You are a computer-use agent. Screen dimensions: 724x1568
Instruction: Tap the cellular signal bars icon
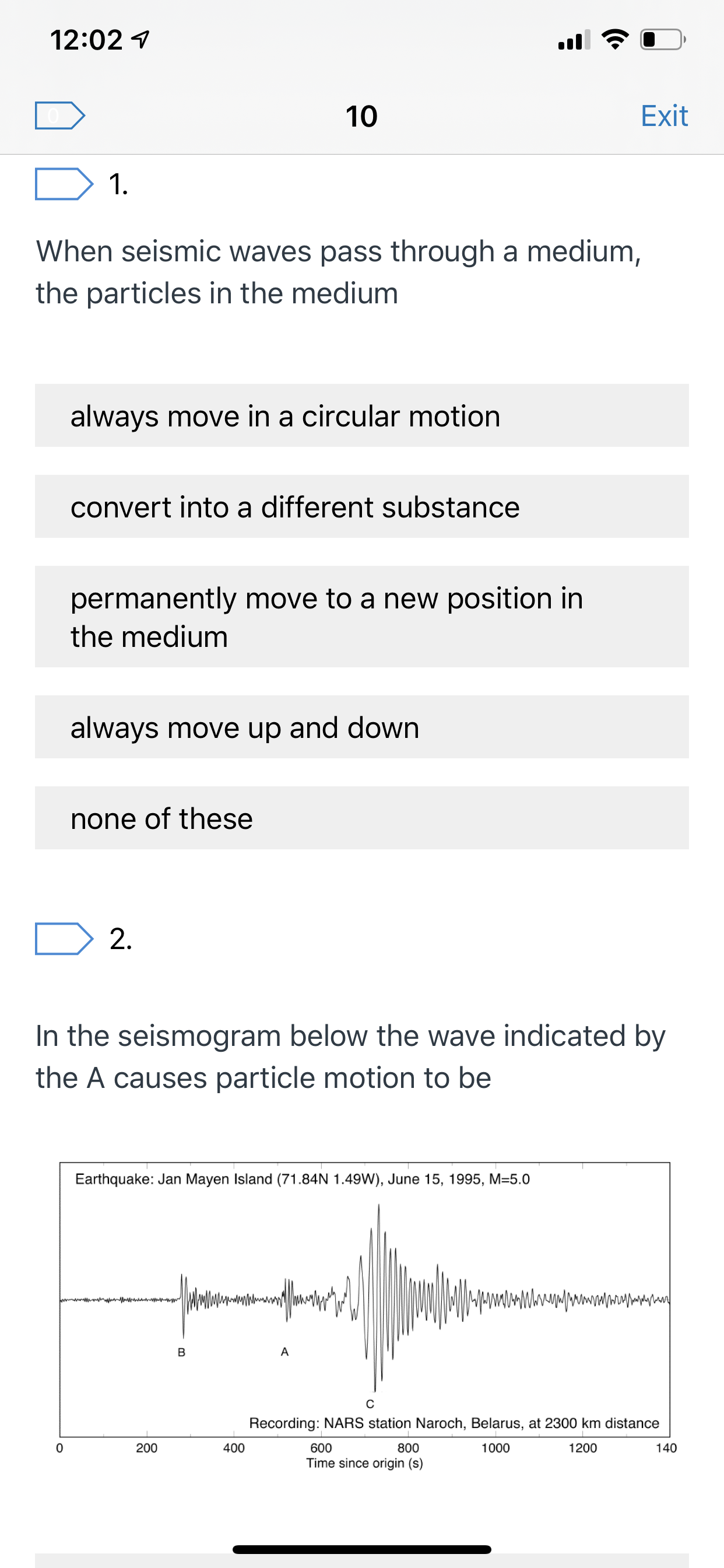(x=574, y=40)
